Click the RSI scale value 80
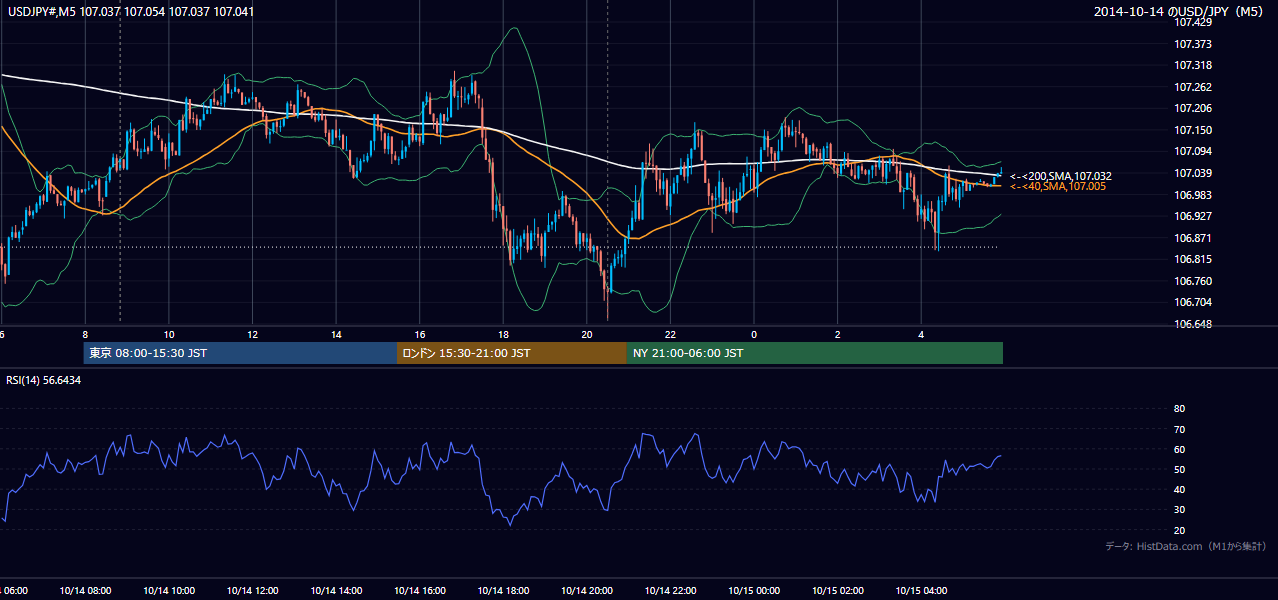The width and height of the screenshot is (1278, 600). pos(1179,409)
